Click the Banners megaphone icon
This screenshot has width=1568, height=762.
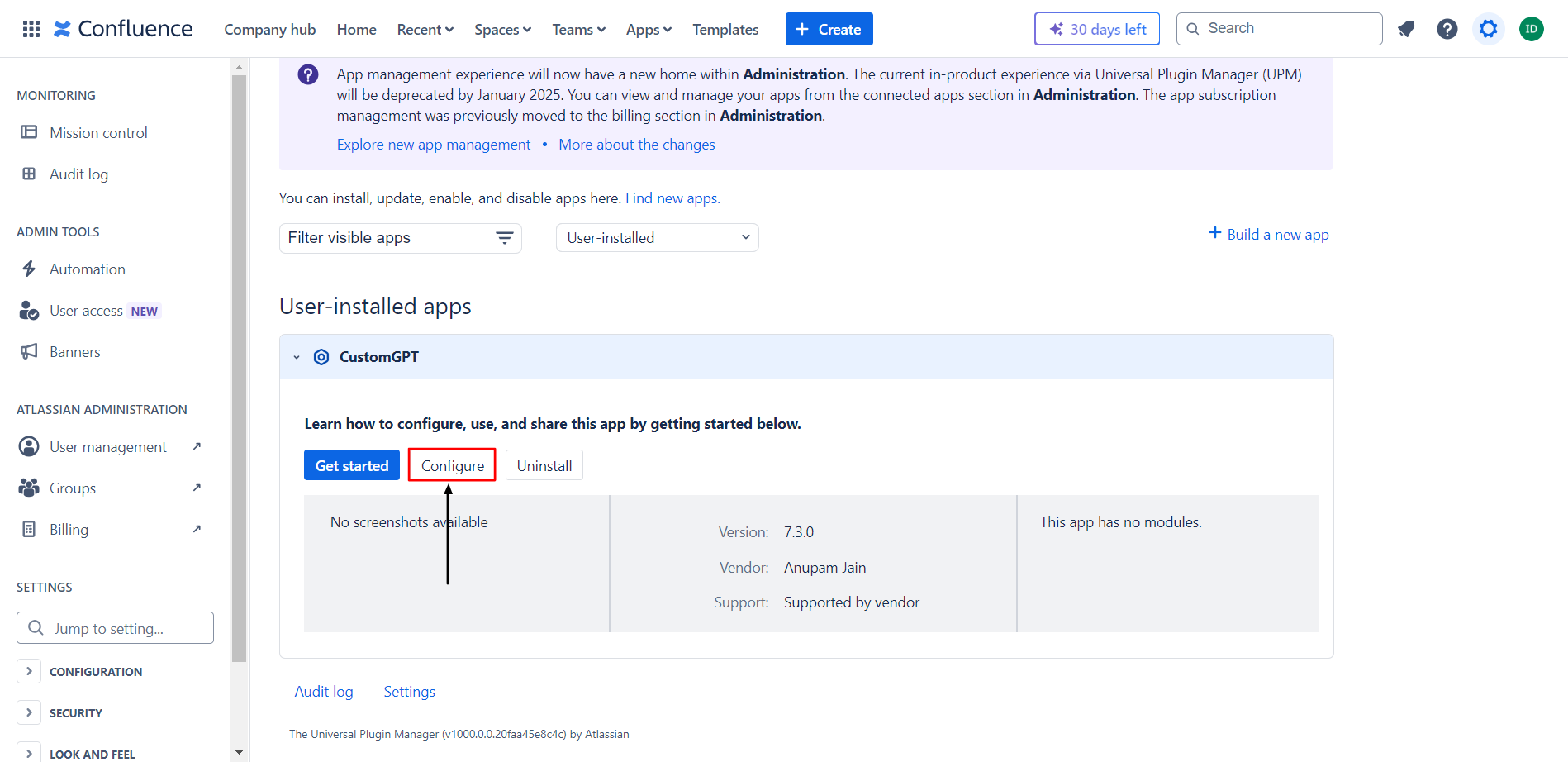pyautogui.click(x=29, y=351)
